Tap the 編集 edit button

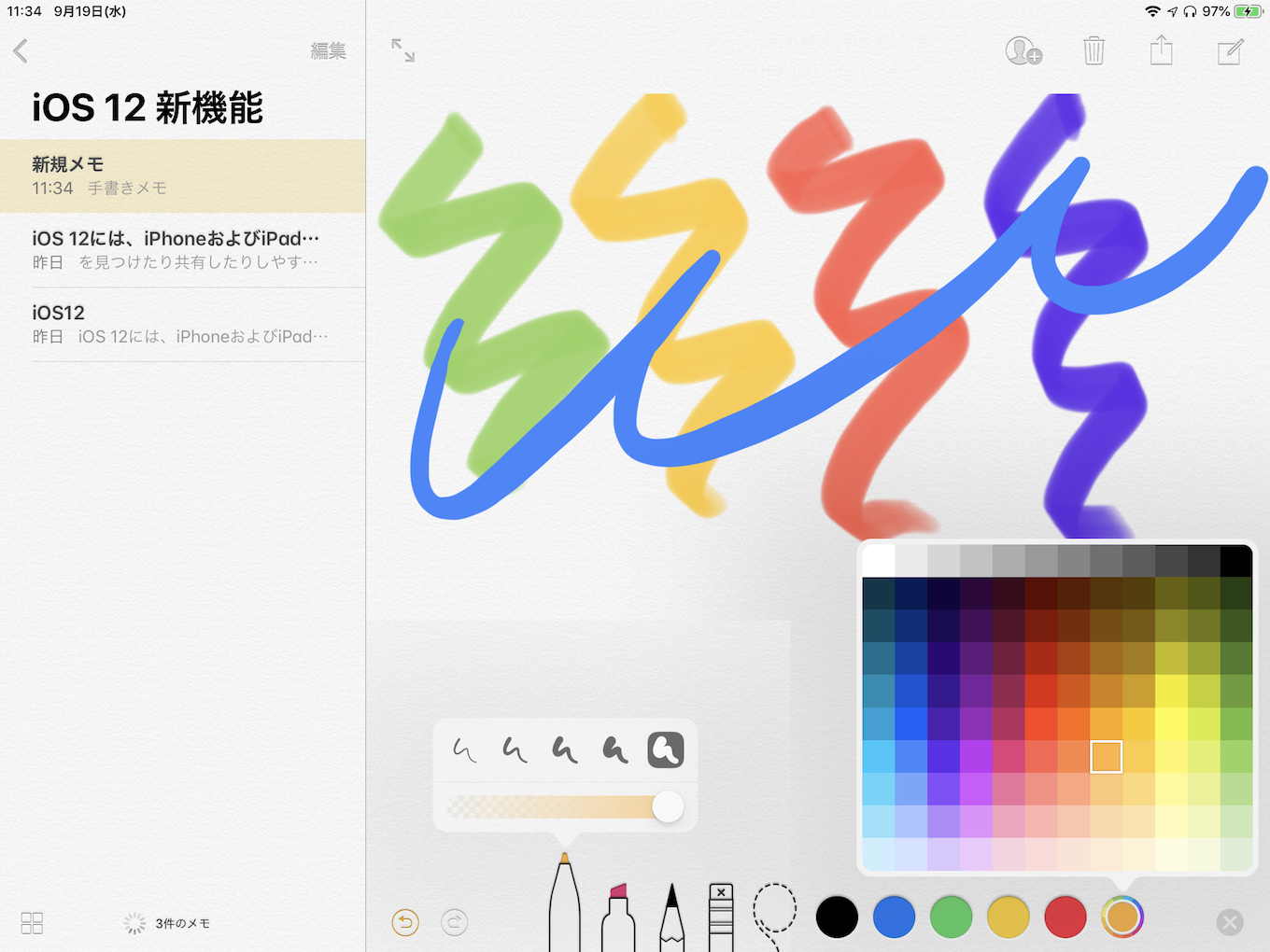[x=329, y=50]
